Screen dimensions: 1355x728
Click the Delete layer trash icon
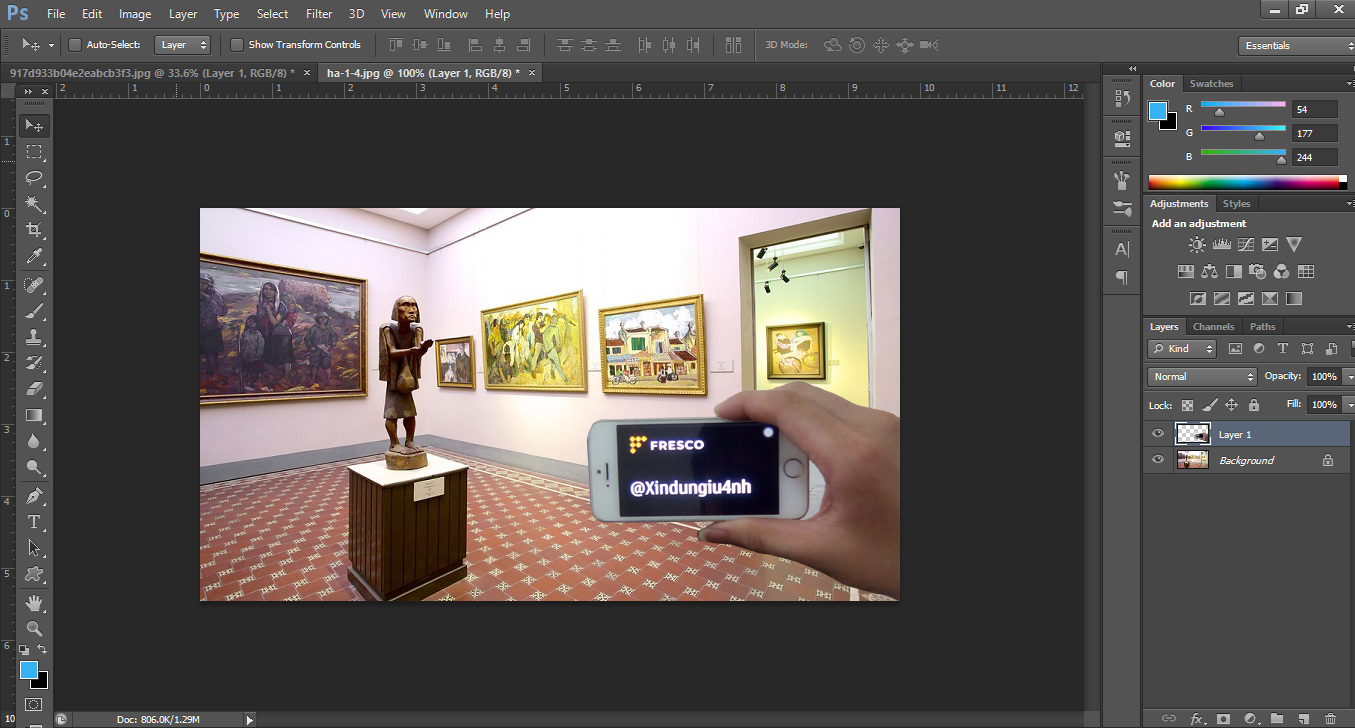click(x=1329, y=718)
